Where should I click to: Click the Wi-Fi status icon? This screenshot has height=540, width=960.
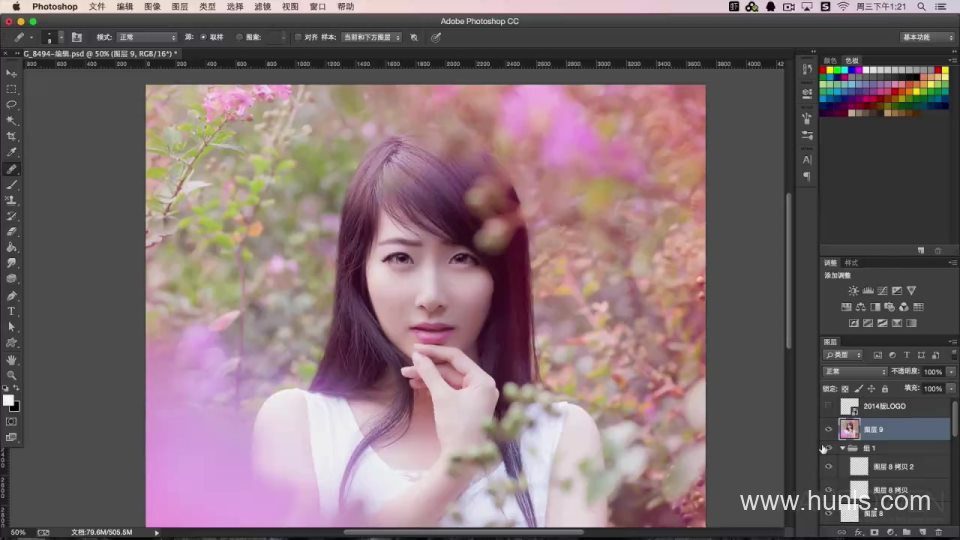[x=843, y=6]
